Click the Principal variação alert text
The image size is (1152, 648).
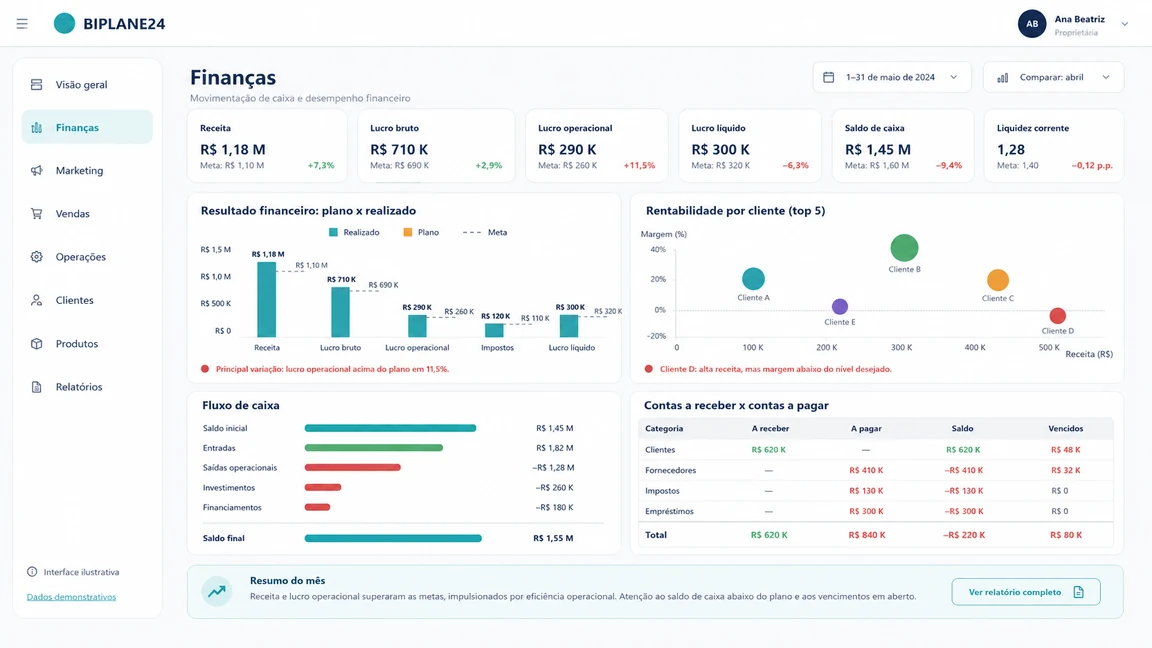tap(332, 369)
